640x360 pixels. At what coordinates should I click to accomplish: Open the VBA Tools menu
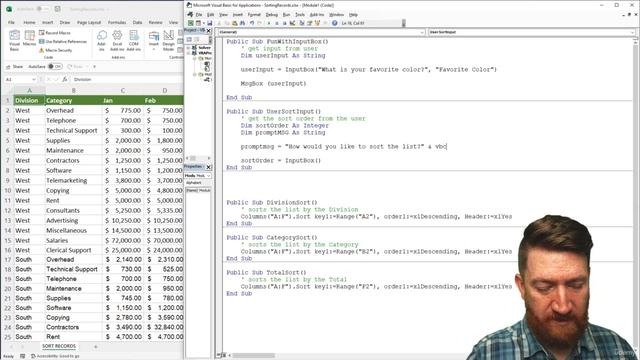point(300,15)
